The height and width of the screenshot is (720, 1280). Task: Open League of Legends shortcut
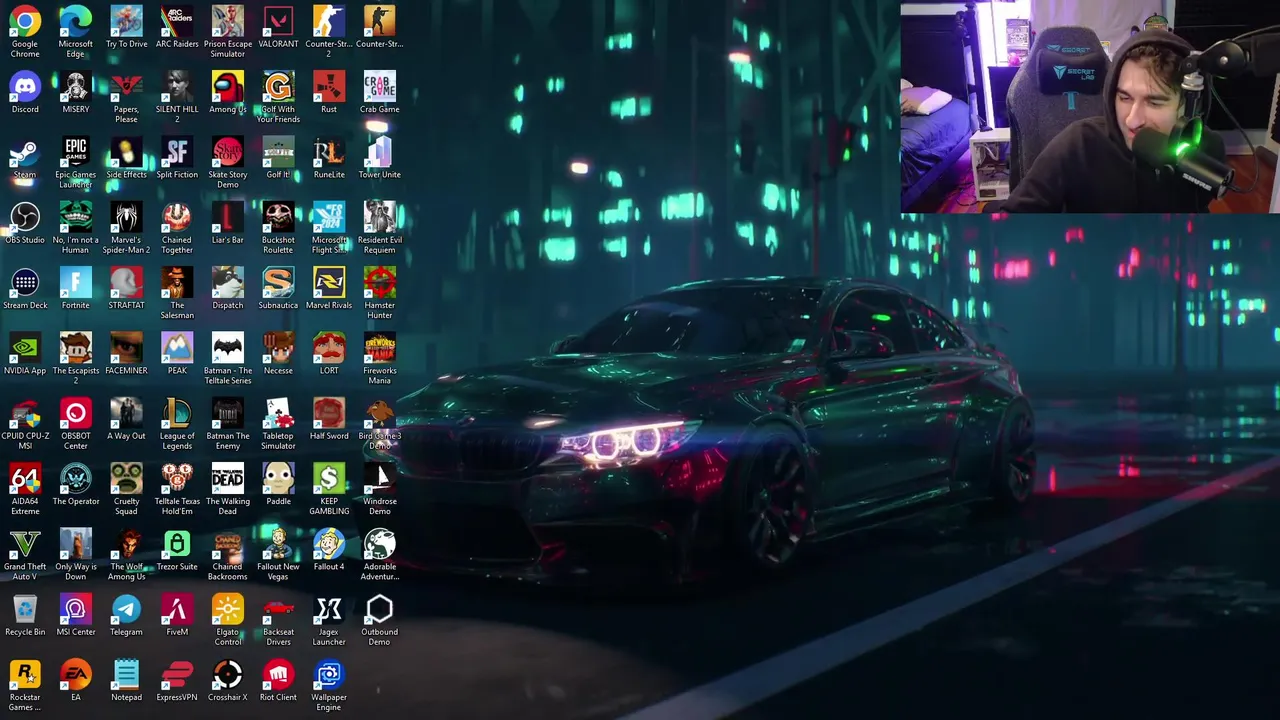177,414
